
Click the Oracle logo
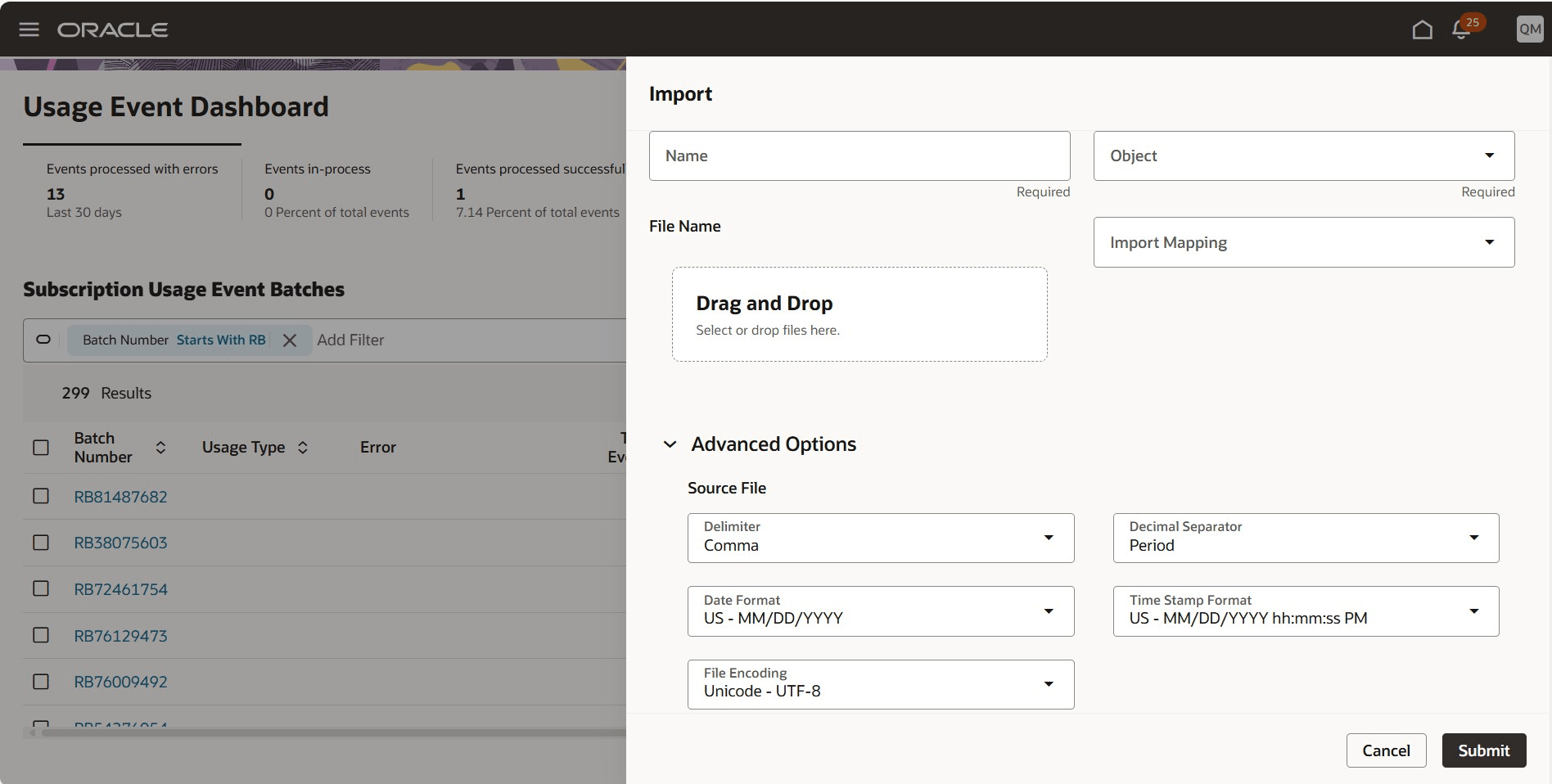pos(113,29)
